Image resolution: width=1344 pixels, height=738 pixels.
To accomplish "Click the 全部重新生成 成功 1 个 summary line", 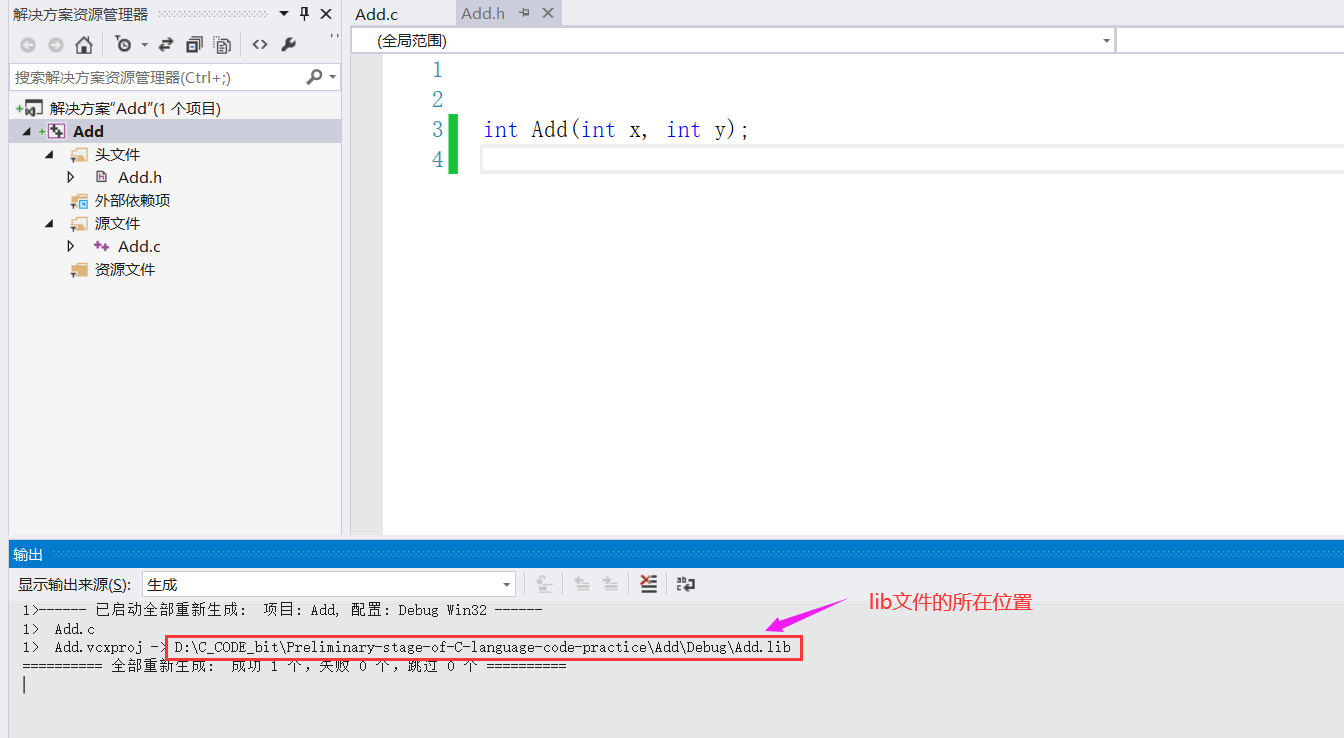I will [x=294, y=665].
